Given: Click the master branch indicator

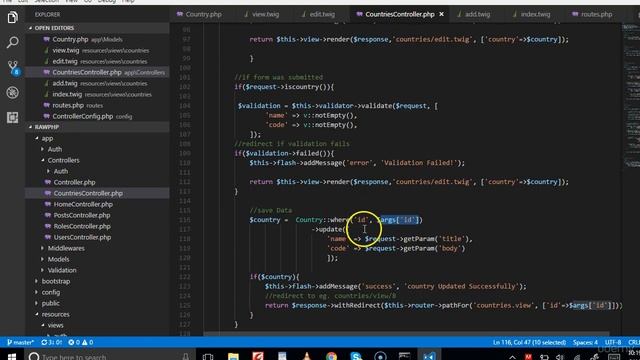Looking at the screenshot, I should coord(20,342).
